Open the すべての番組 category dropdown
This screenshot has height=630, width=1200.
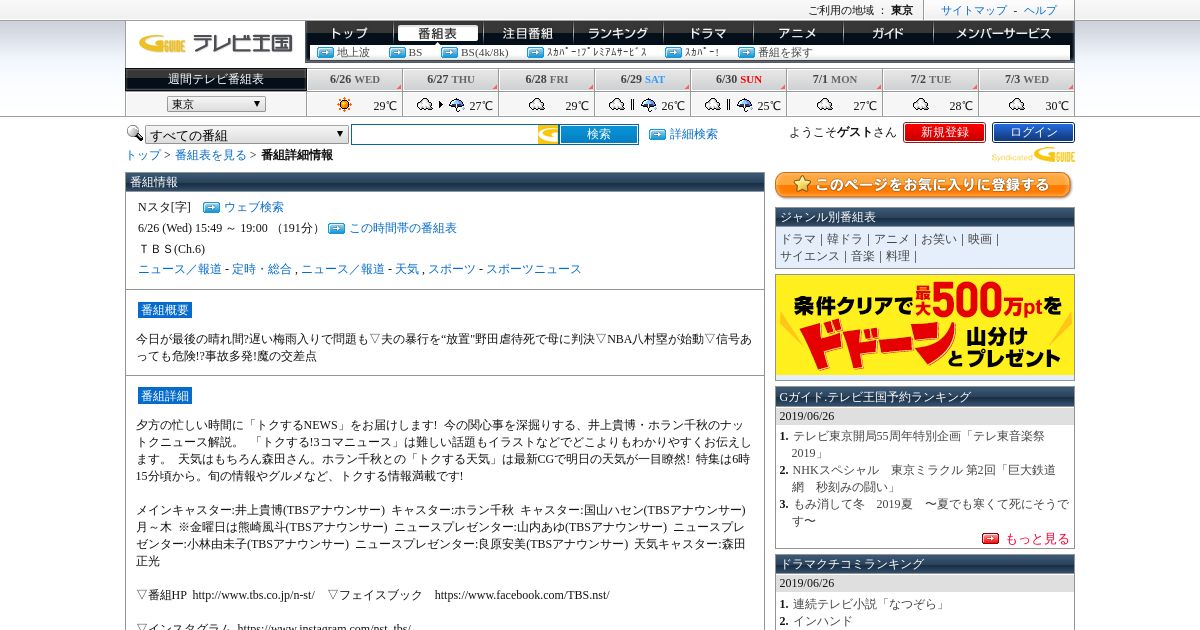(247, 135)
